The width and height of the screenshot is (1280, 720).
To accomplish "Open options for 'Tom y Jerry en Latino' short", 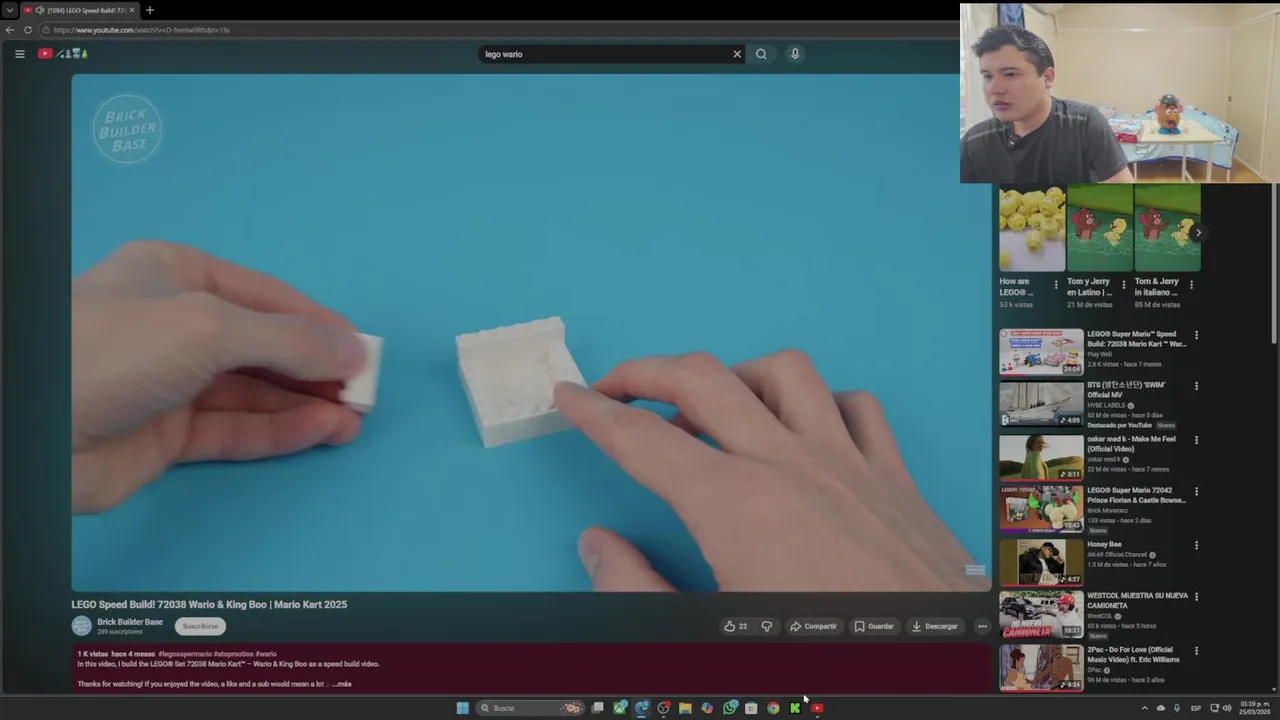I will (1123, 285).
